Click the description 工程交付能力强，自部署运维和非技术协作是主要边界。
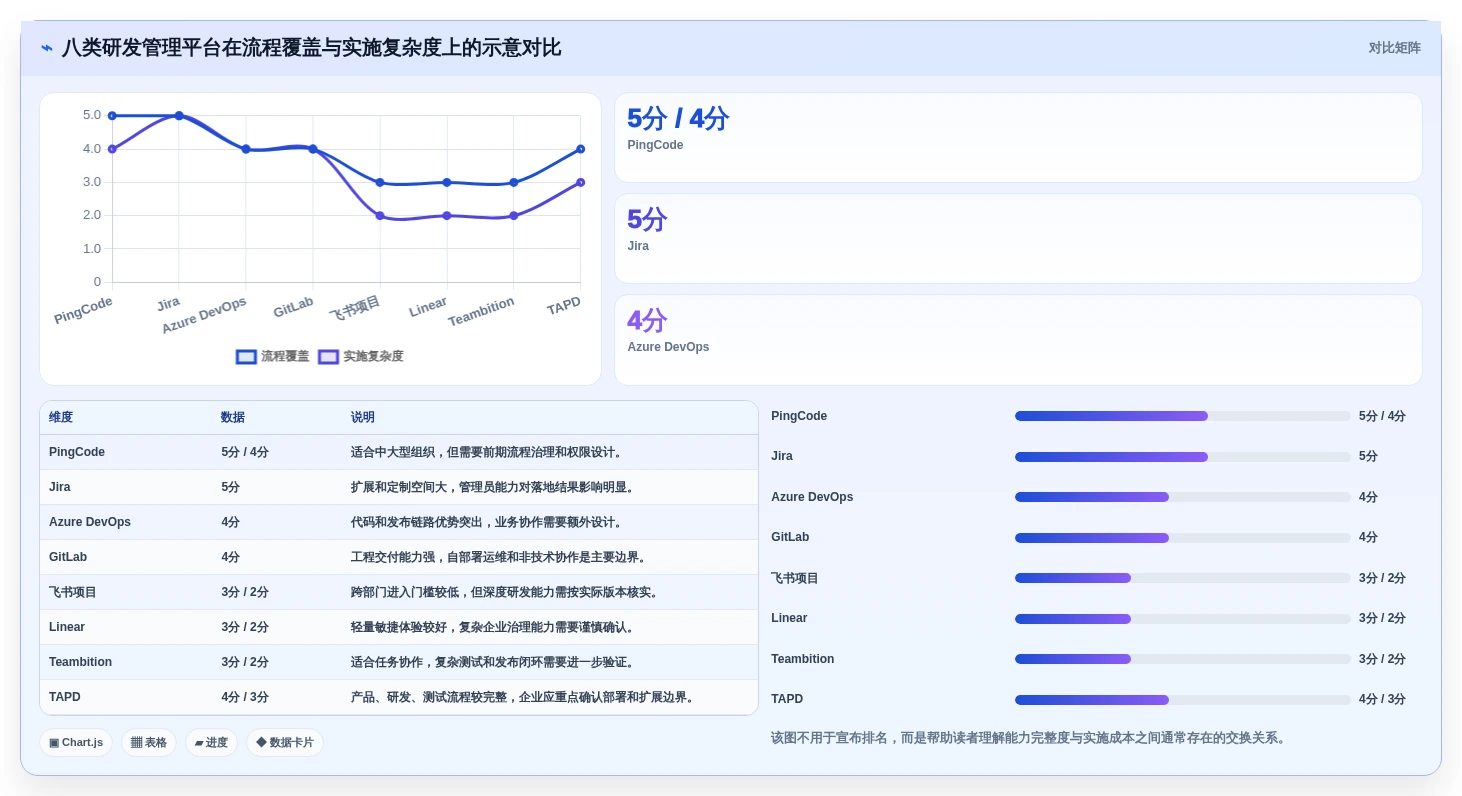The width and height of the screenshot is (1462, 796). tap(500, 557)
